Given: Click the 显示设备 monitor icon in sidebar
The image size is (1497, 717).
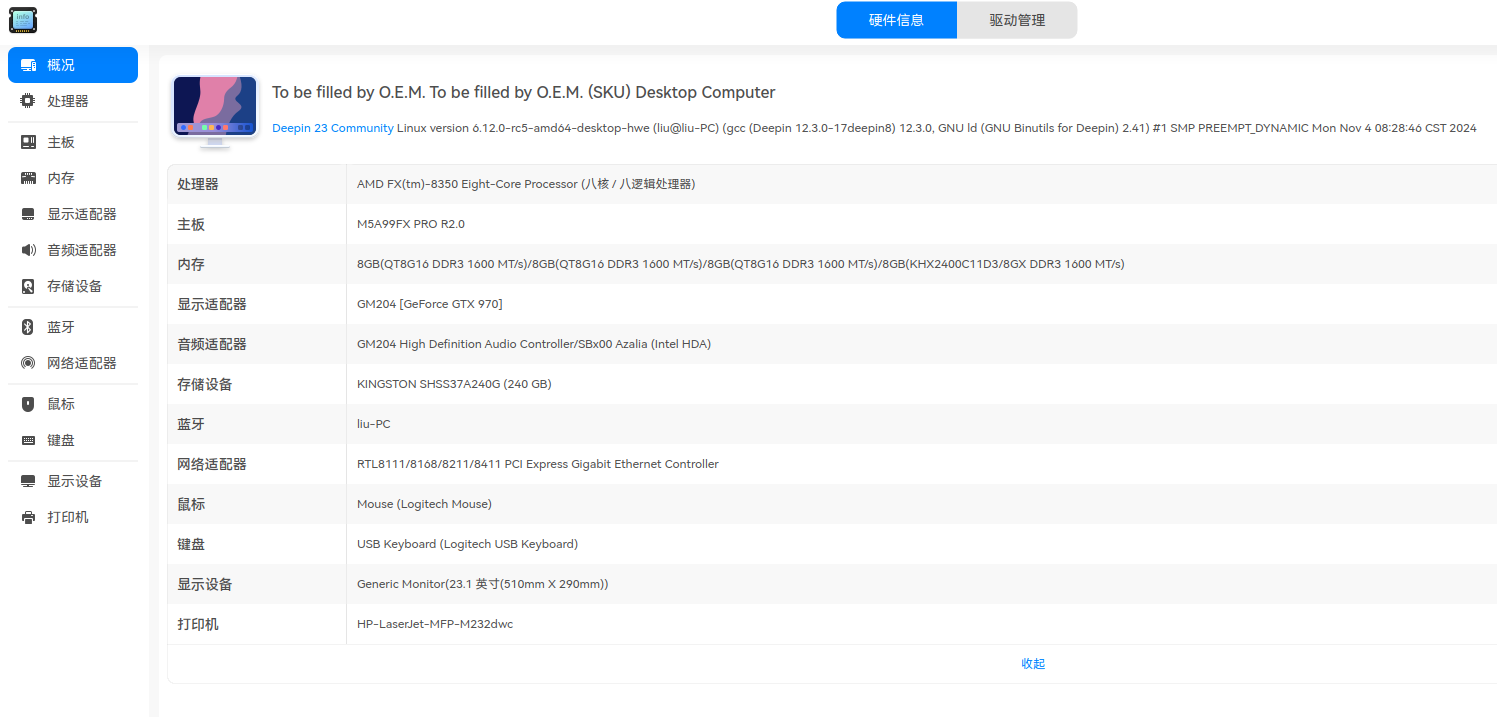Looking at the screenshot, I should (29, 481).
